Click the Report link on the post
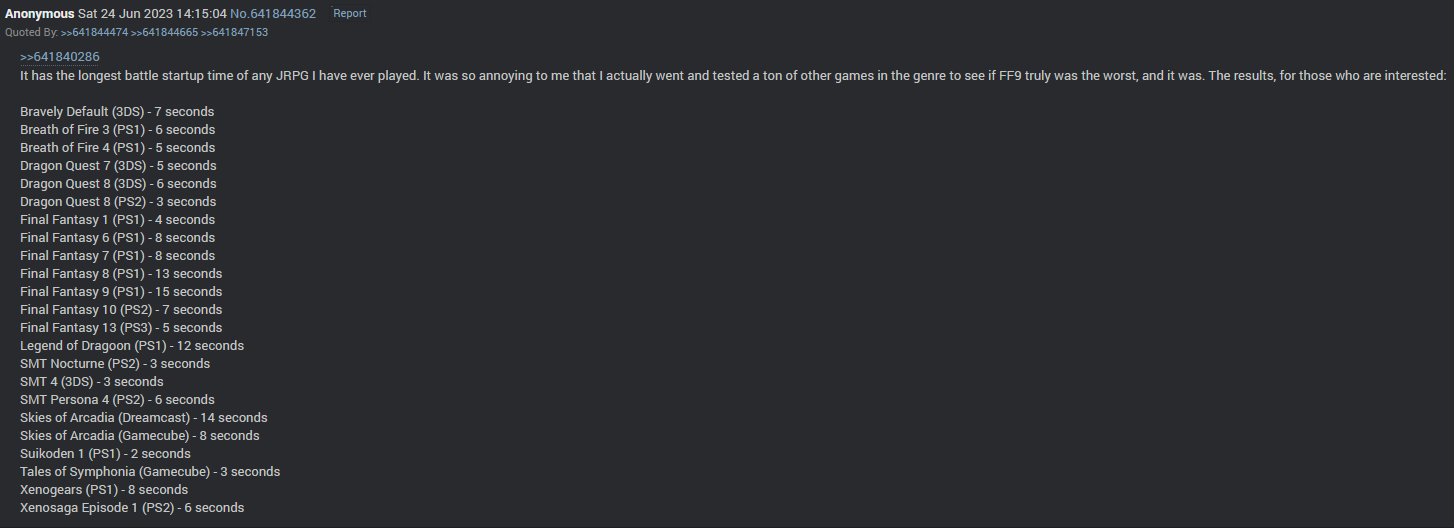Screen dimensions: 1454x528 [x=349, y=14]
